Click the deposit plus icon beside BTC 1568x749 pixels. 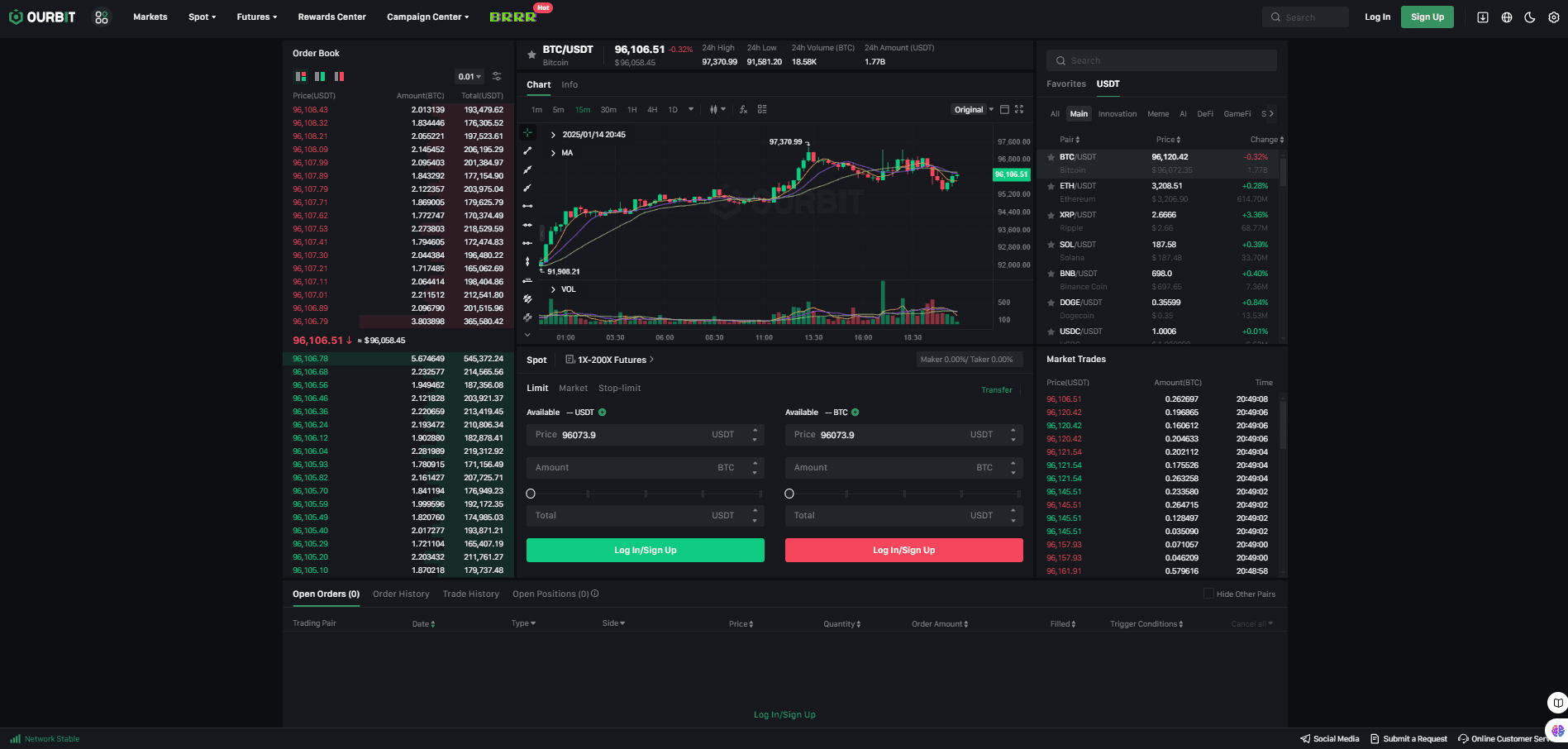tap(855, 413)
